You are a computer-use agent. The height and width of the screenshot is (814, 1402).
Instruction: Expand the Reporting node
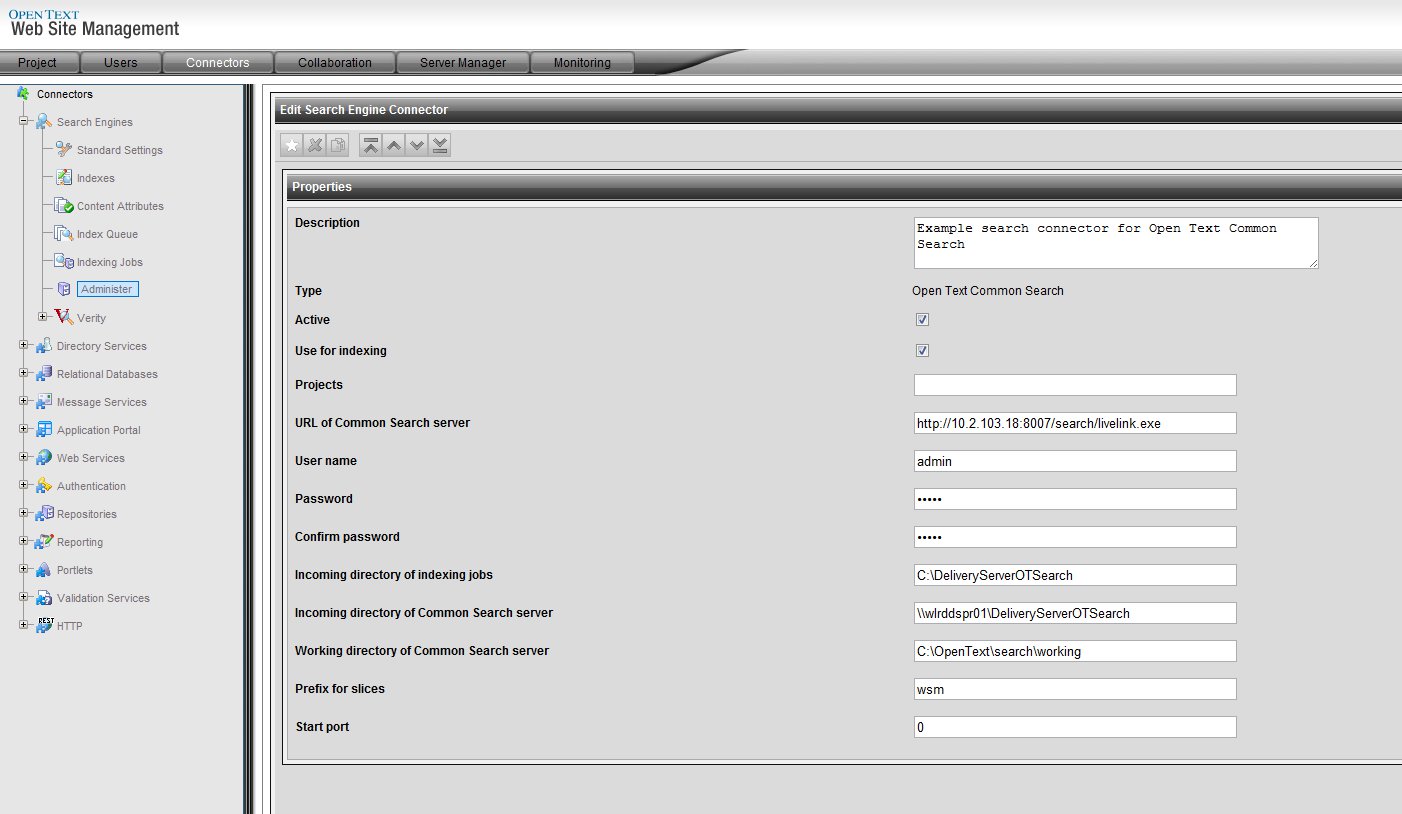click(24, 541)
